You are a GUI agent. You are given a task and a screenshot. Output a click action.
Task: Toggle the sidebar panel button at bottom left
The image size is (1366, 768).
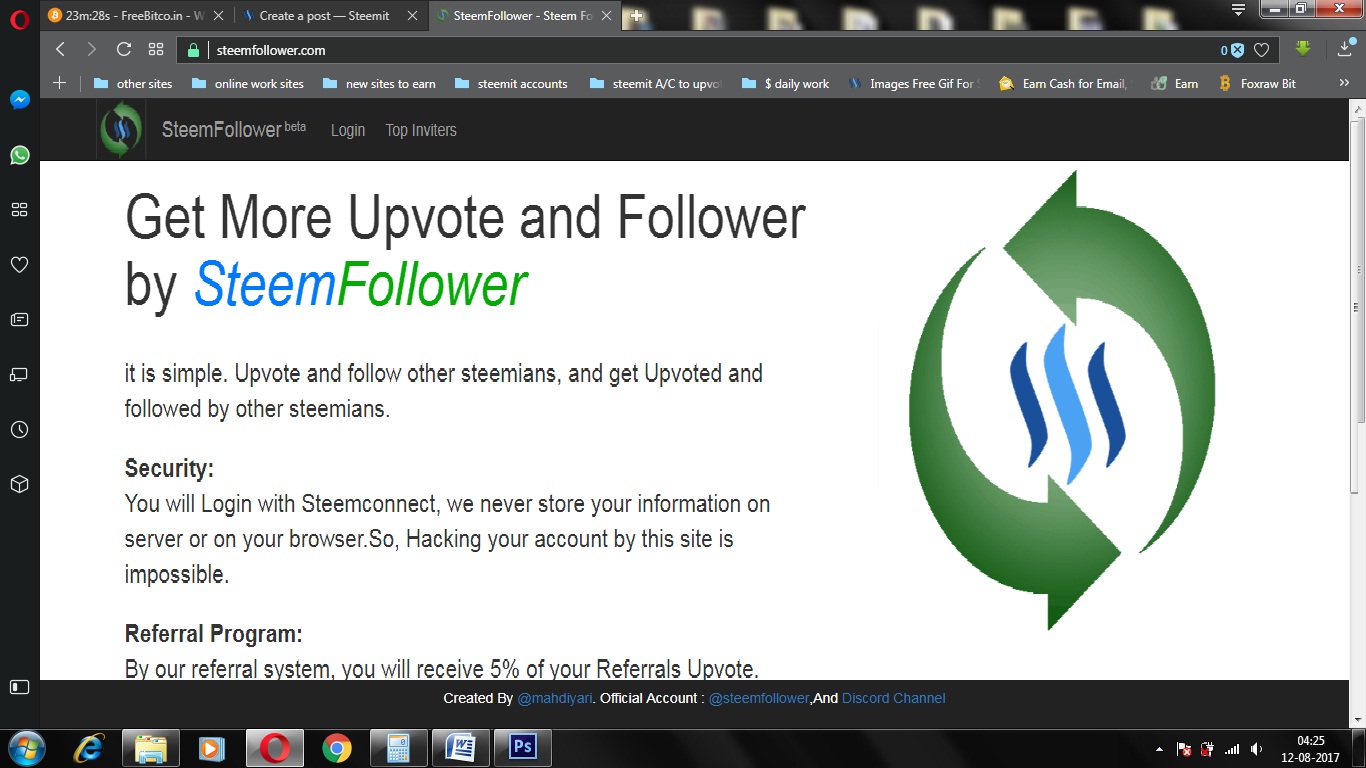(x=19, y=687)
